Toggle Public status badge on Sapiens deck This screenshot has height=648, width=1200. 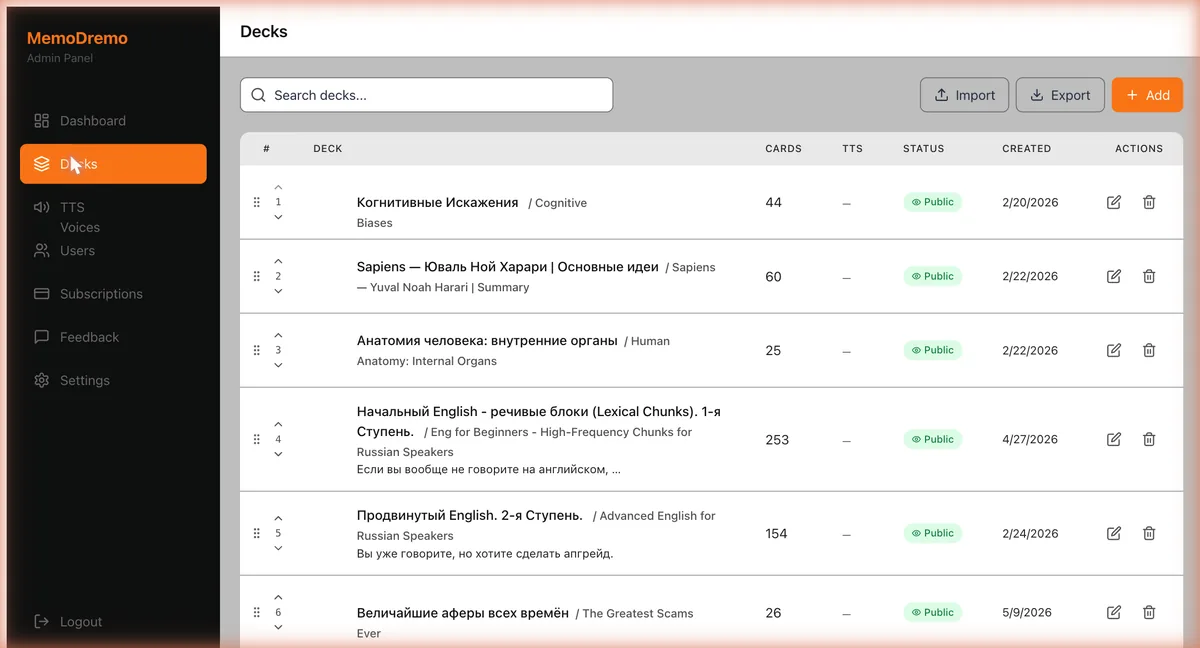pos(933,276)
